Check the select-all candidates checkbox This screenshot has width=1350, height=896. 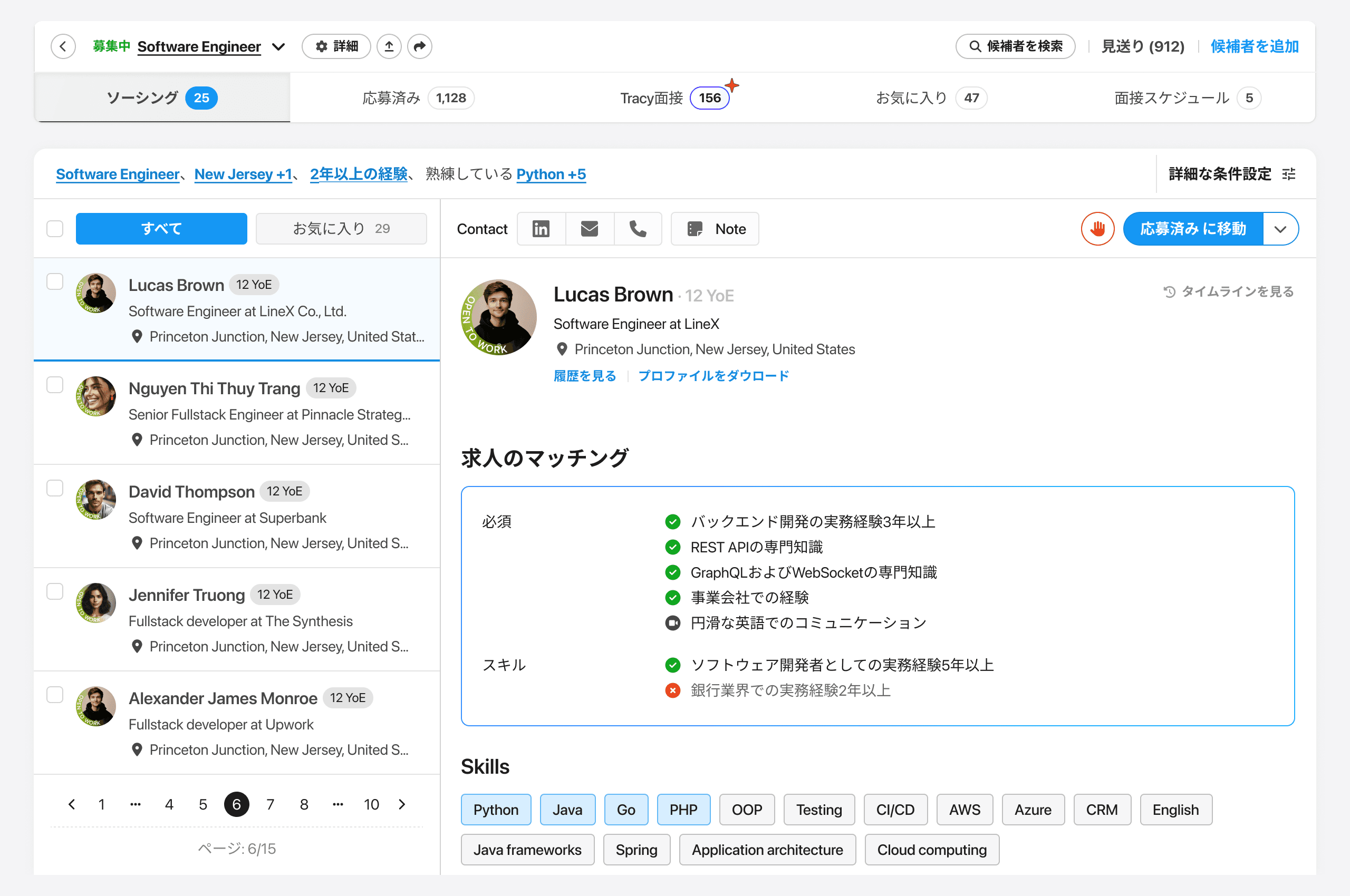[55, 229]
